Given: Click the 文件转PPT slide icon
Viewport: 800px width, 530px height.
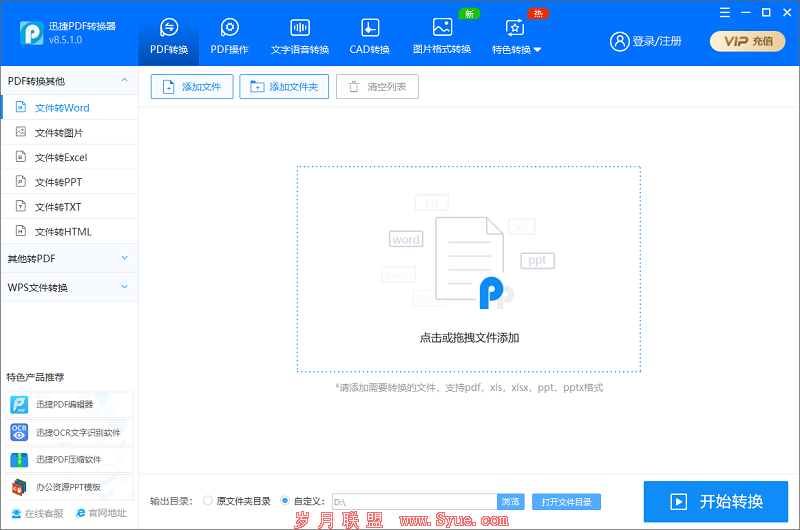Looking at the screenshot, I should [21, 181].
